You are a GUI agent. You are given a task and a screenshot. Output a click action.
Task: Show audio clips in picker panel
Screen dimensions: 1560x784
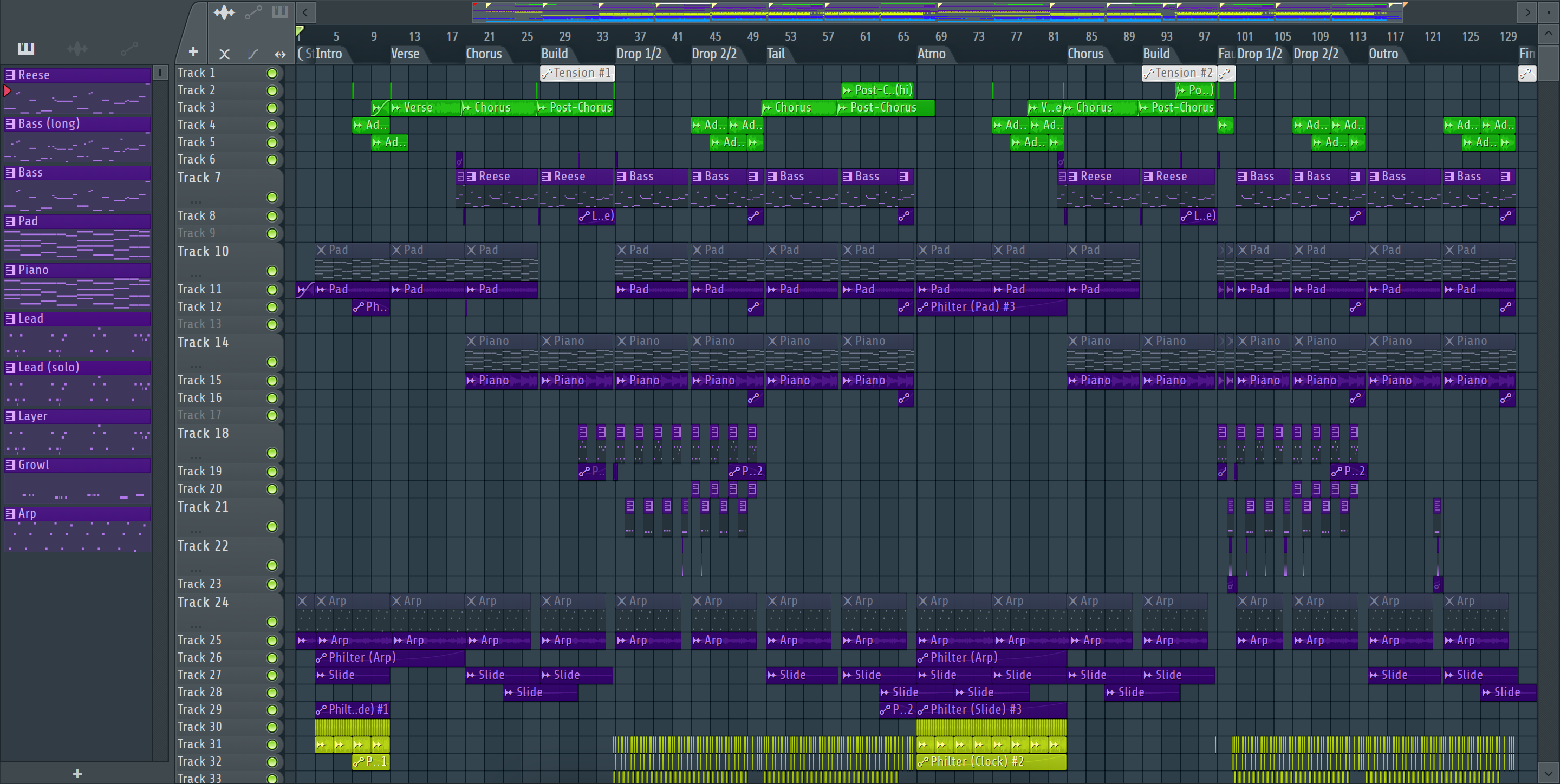pyautogui.click(x=77, y=48)
